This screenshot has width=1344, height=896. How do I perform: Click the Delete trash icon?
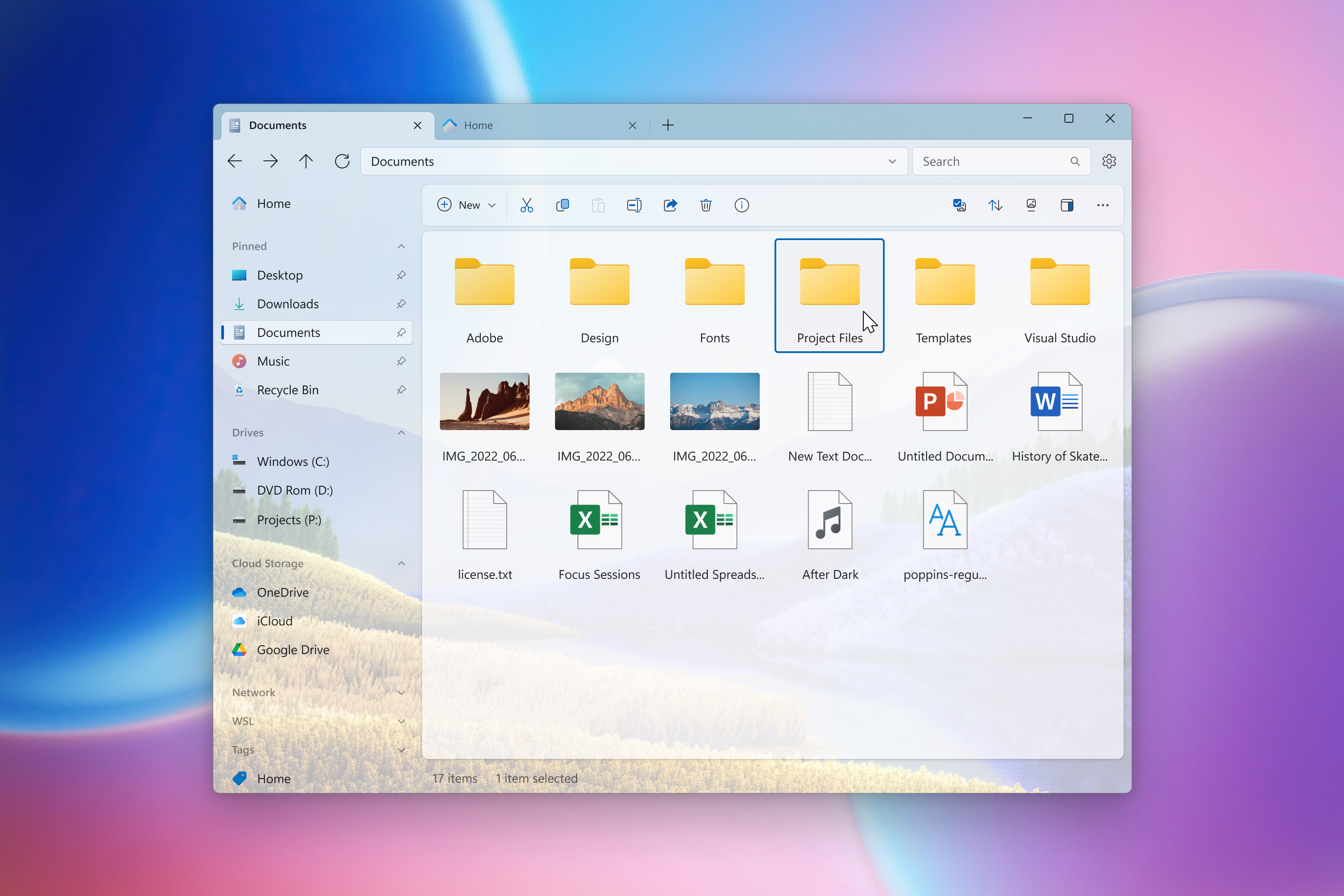pyautogui.click(x=706, y=205)
